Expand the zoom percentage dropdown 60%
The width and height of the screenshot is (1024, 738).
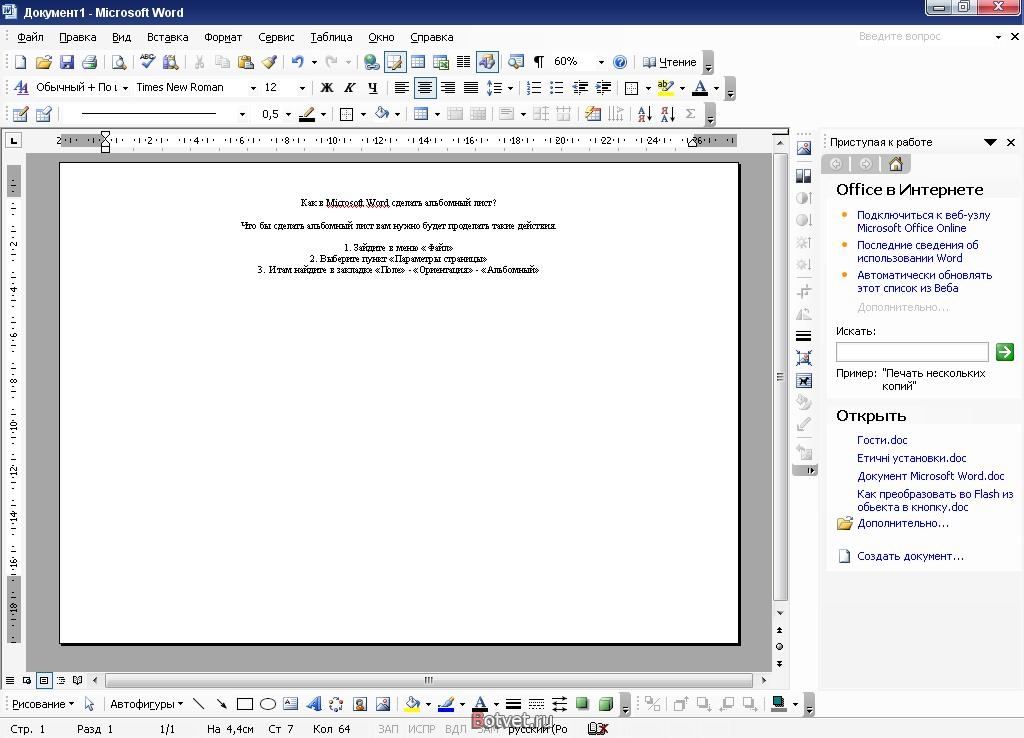click(601, 62)
